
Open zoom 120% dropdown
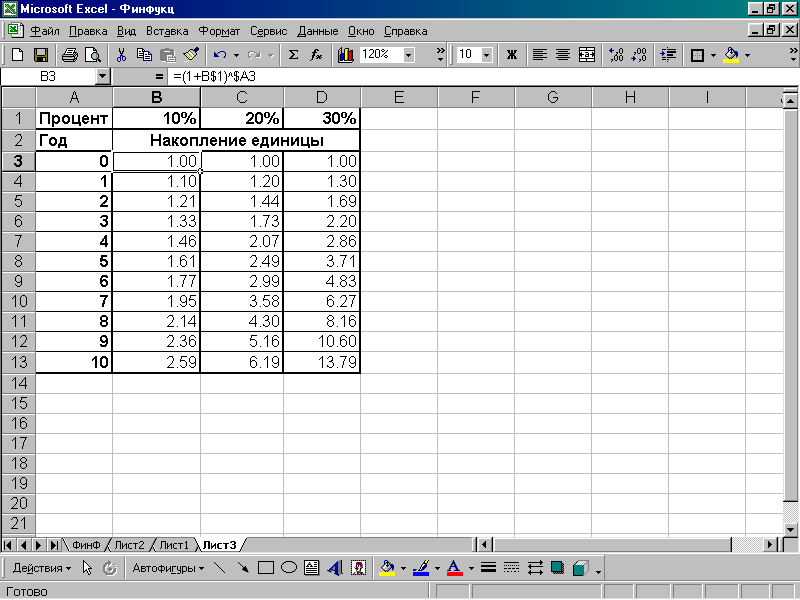tap(409, 55)
